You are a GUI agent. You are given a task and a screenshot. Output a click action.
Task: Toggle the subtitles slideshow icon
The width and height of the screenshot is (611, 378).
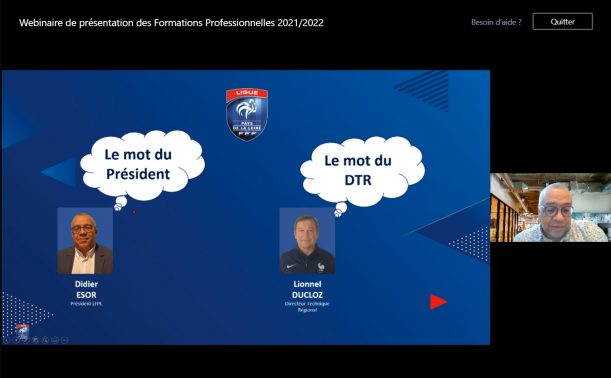(55, 340)
